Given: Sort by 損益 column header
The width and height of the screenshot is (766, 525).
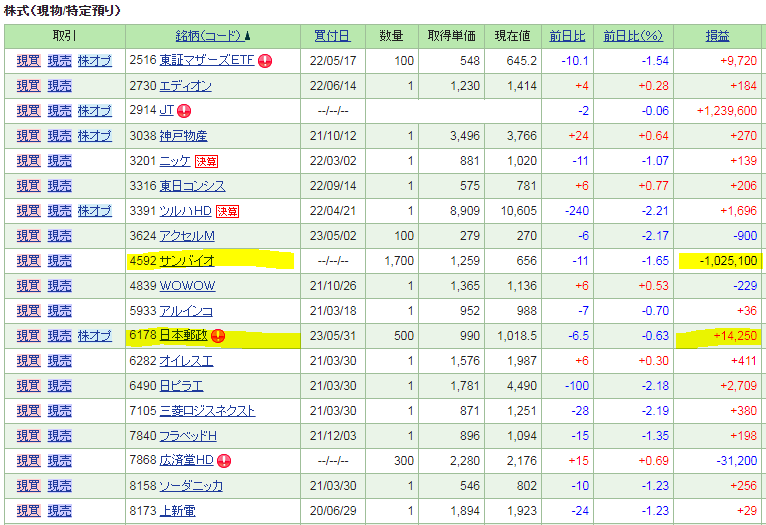Looking at the screenshot, I should tap(717, 36).
